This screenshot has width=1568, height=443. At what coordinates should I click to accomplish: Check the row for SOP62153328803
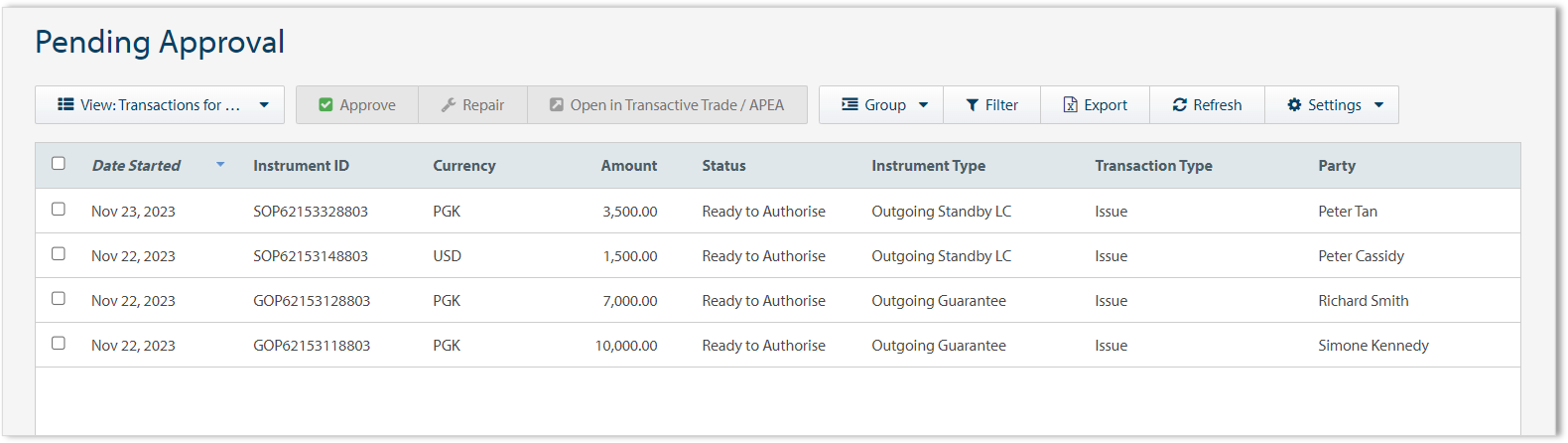59,210
